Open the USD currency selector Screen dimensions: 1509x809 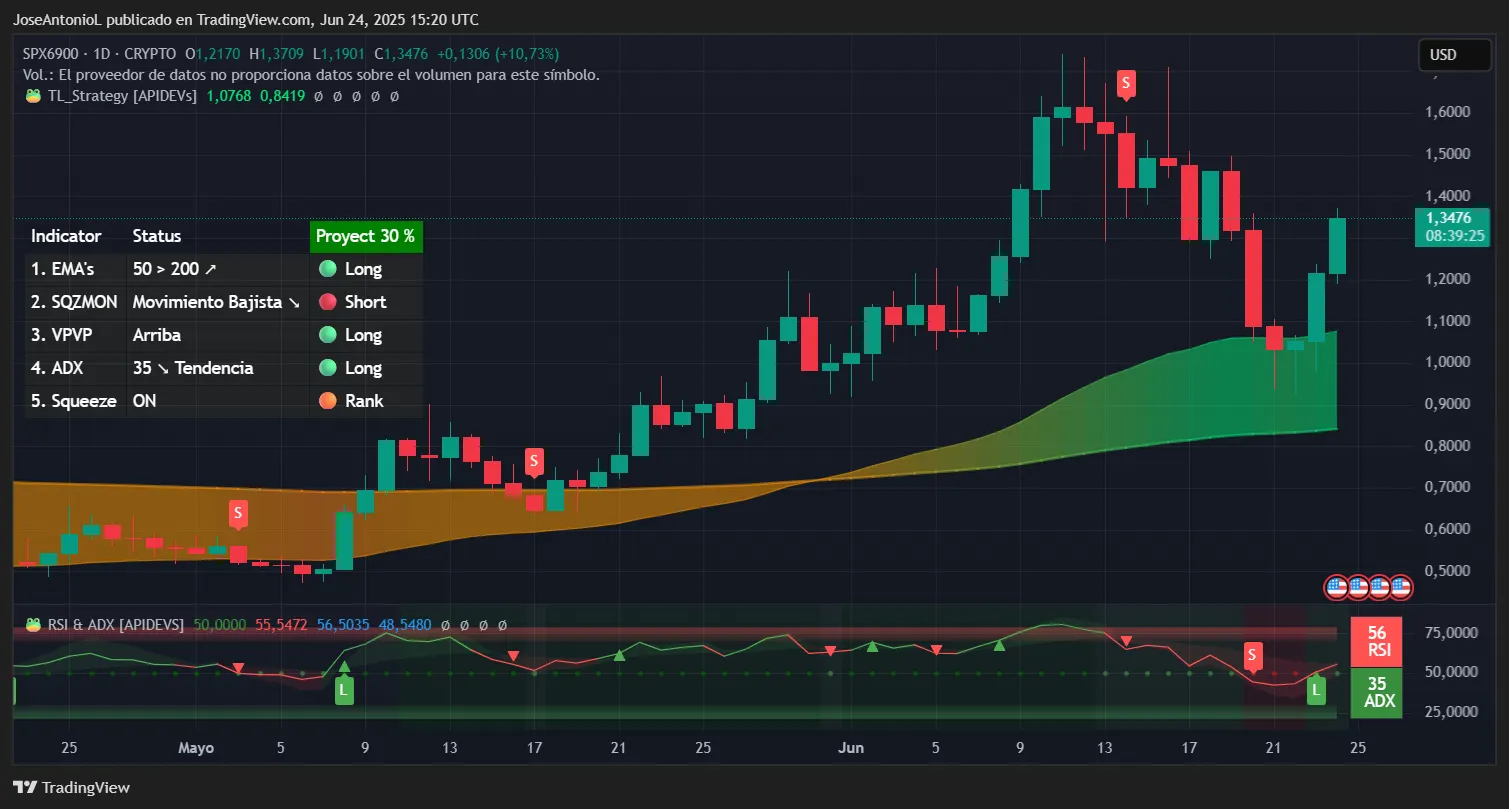click(1454, 55)
